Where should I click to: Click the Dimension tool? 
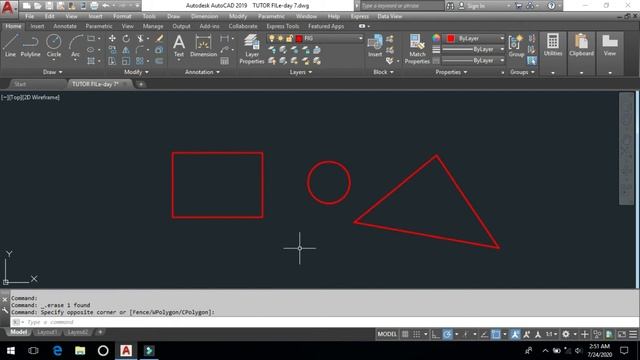click(203, 45)
